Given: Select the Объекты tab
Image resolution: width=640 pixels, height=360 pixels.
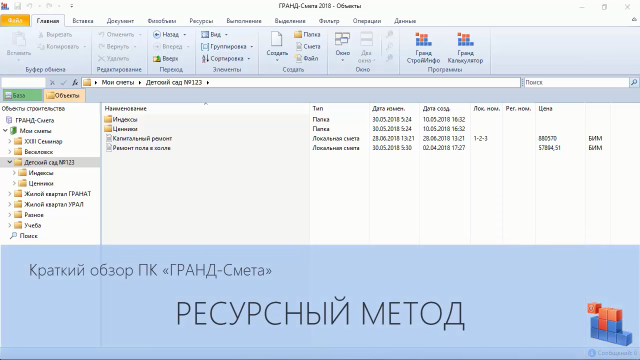Looking at the screenshot, I should (x=64, y=96).
